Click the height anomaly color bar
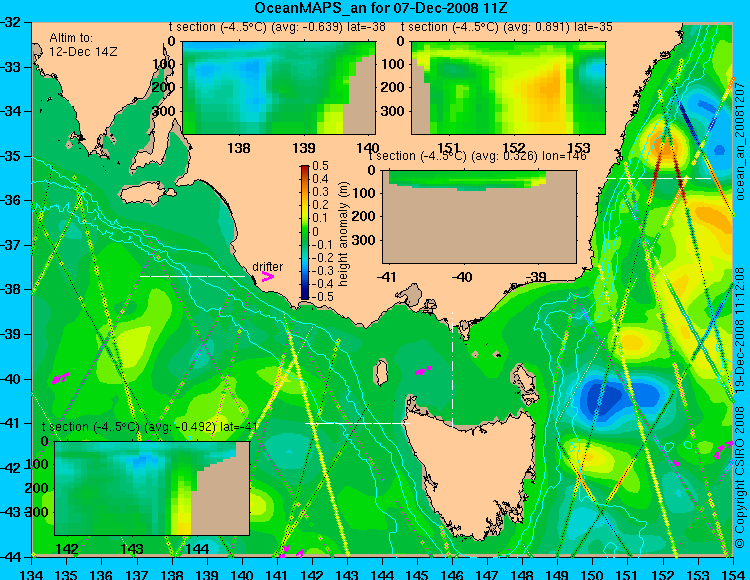 click(305, 232)
